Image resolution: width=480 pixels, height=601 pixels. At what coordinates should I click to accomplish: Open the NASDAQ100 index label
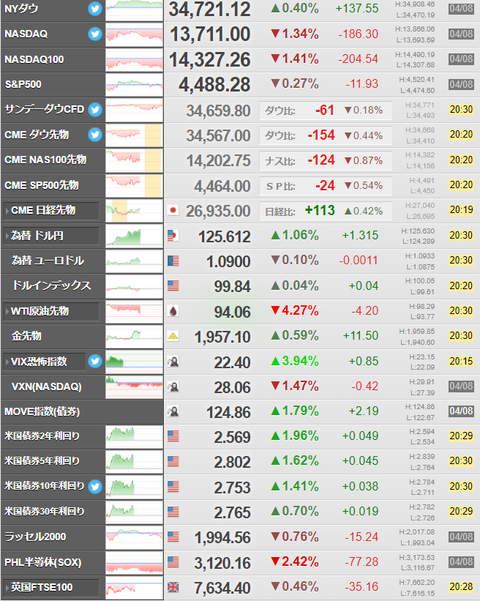34,59
